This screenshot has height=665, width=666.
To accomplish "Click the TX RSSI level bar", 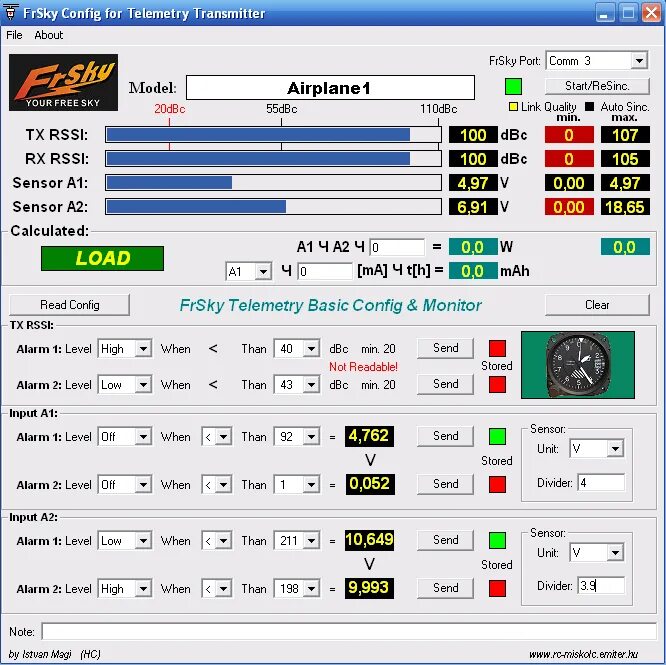I will [x=273, y=135].
